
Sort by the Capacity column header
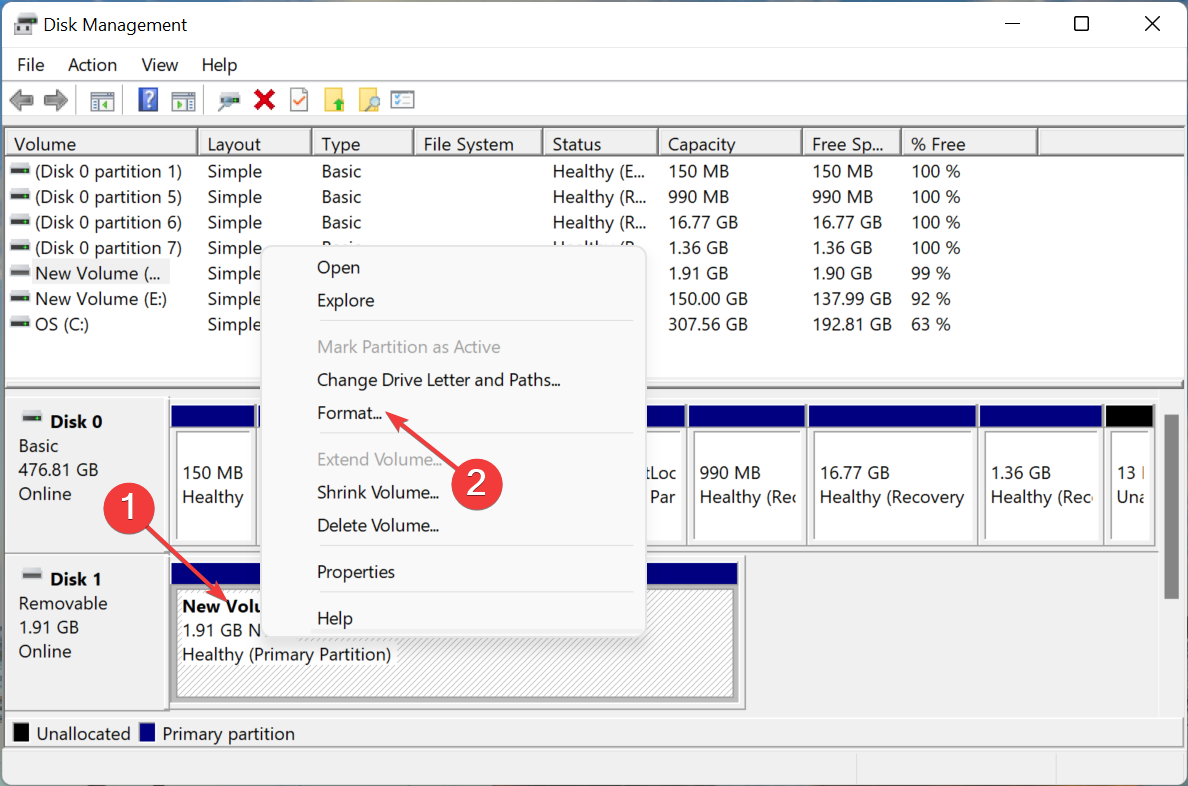pos(701,144)
